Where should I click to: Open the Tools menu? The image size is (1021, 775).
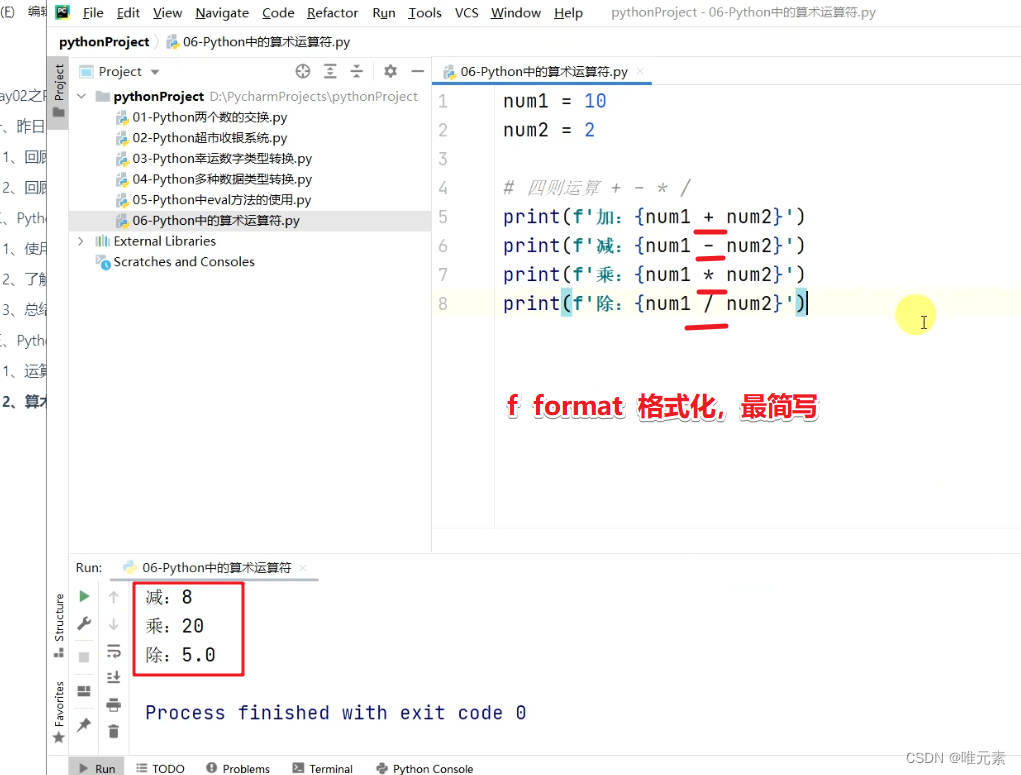[425, 12]
